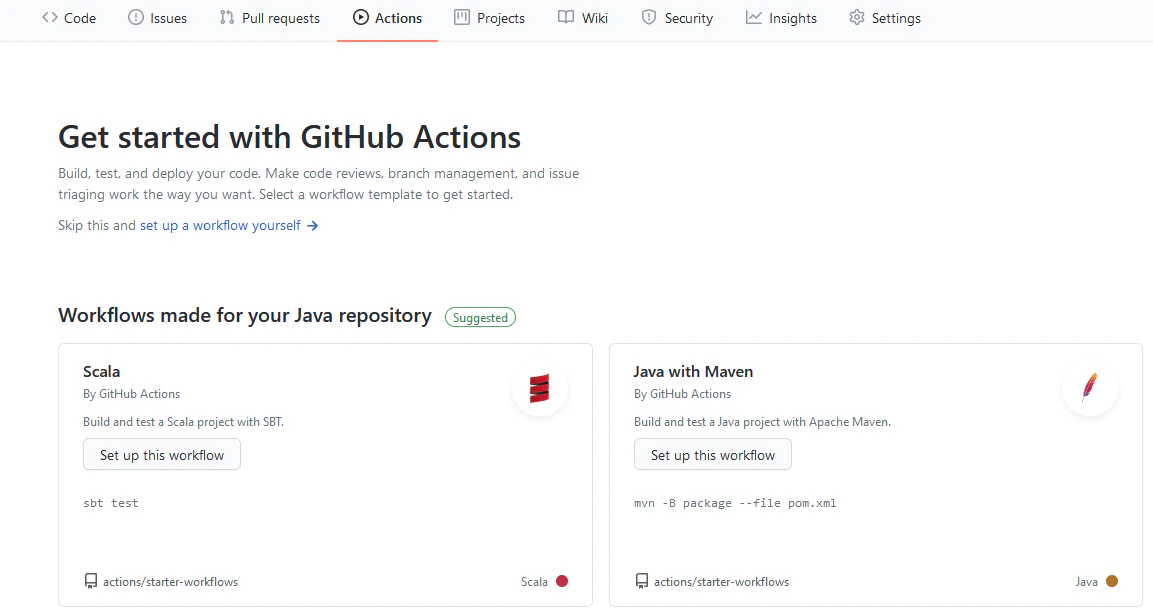Screen dimensions: 1153x615
Task: Click 'By GitHub Actions' in Scala card
Action: (132, 394)
